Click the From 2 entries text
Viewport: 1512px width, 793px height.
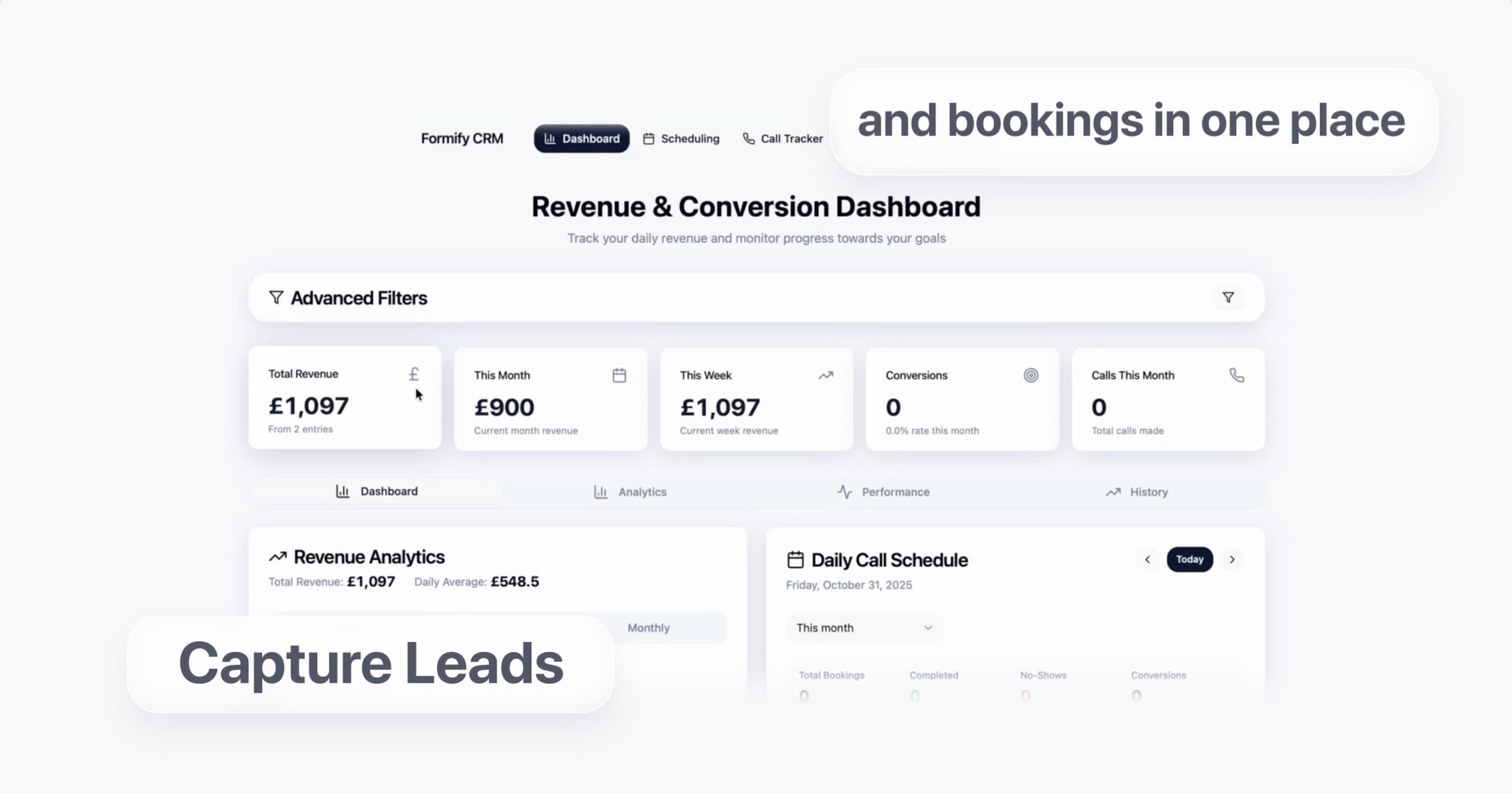pos(301,429)
